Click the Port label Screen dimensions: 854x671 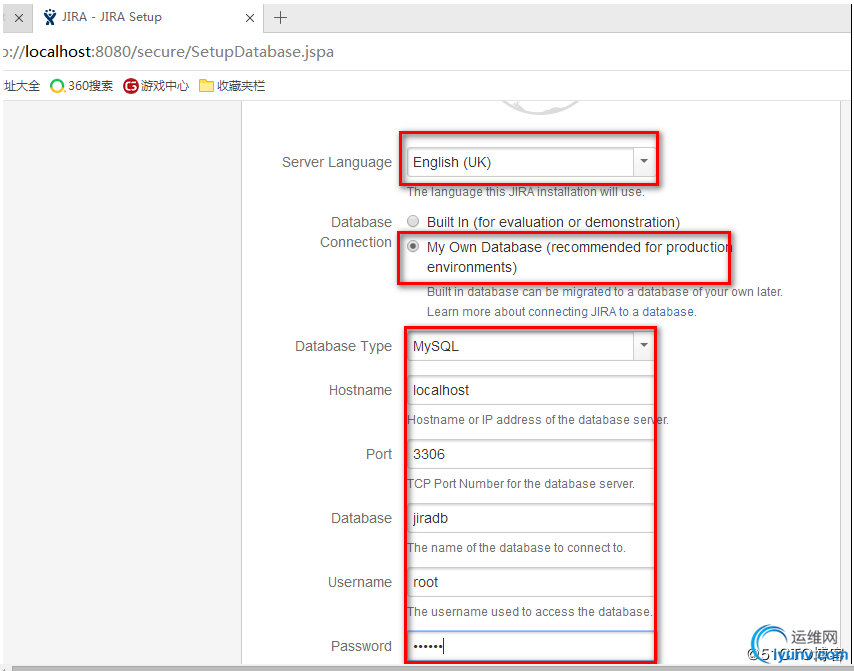379,454
